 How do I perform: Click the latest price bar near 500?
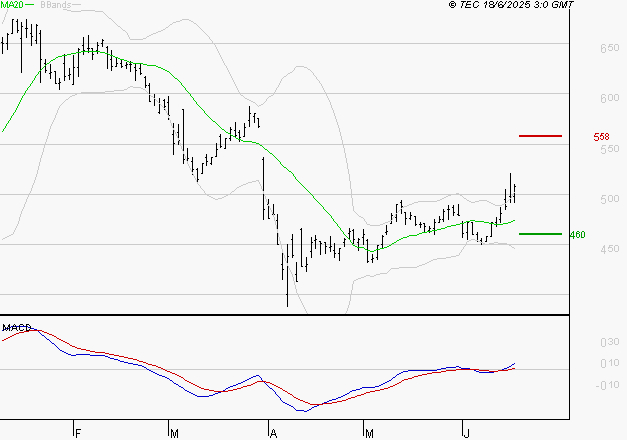click(x=515, y=193)
